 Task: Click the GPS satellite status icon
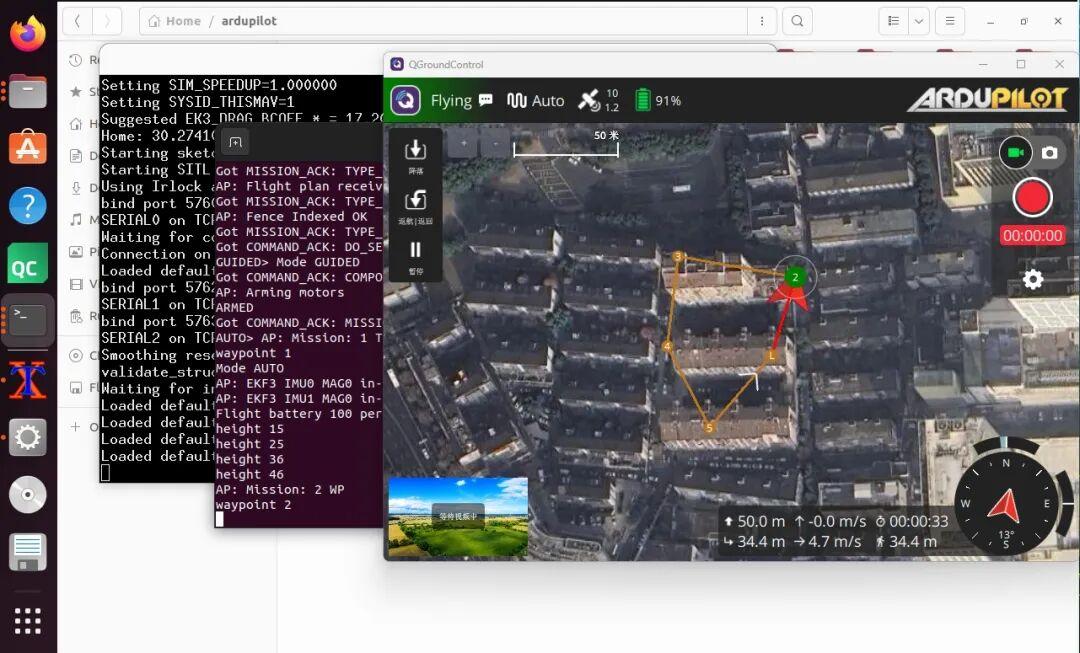[589, 101]
